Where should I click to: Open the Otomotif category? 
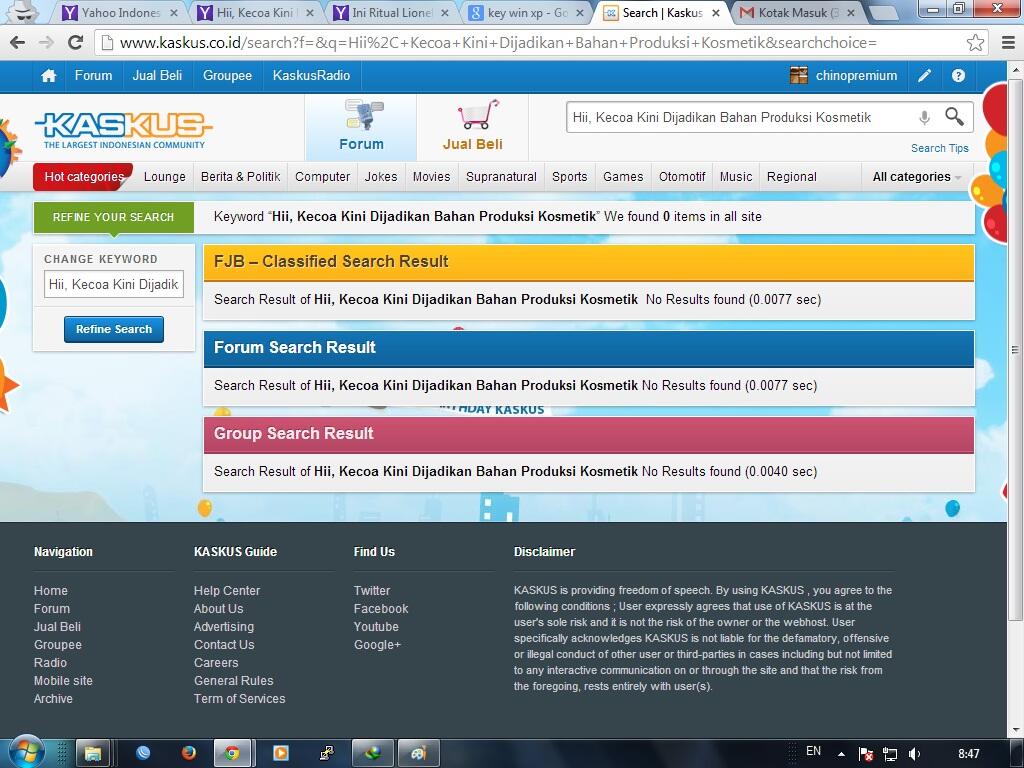(682, 177)
